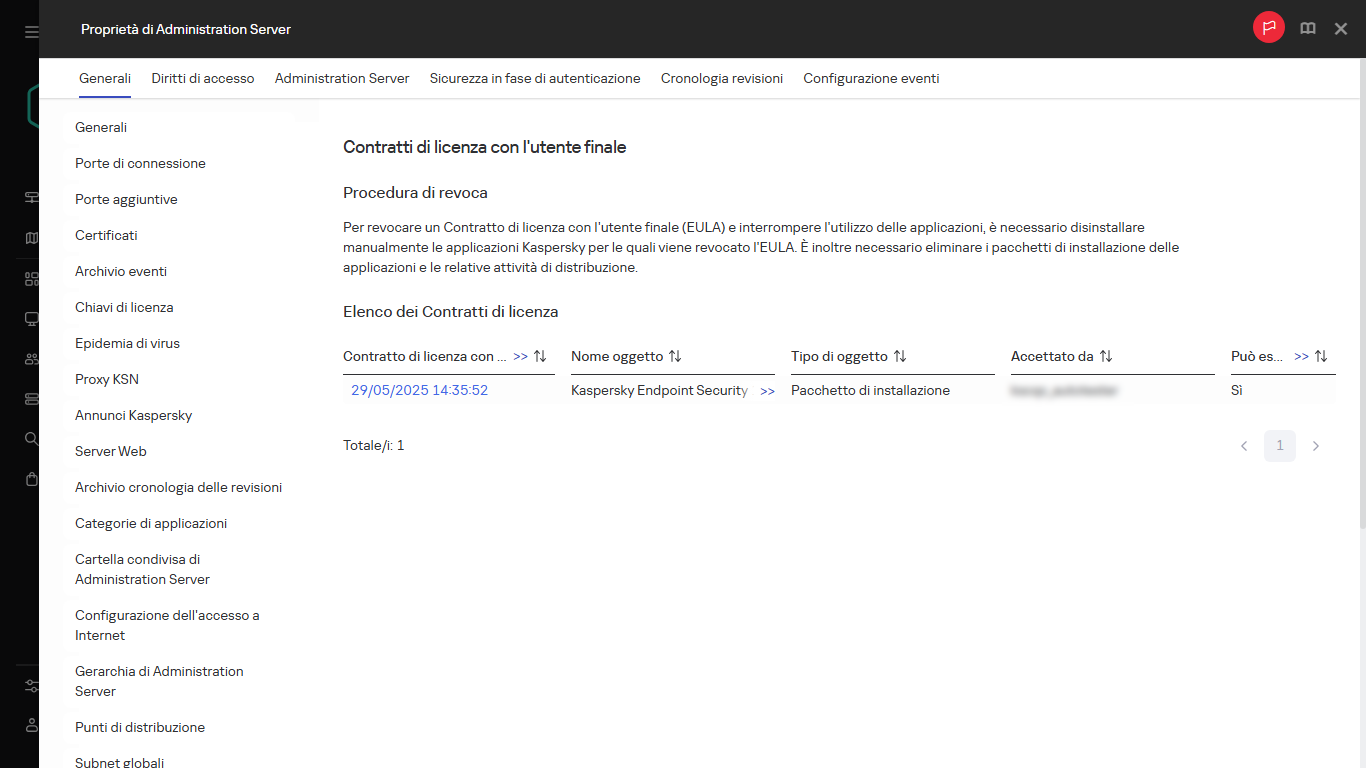This screenshot has height=768, width=1366.
Task: Sort by Accettato da column
Action: pos(1106,357)
